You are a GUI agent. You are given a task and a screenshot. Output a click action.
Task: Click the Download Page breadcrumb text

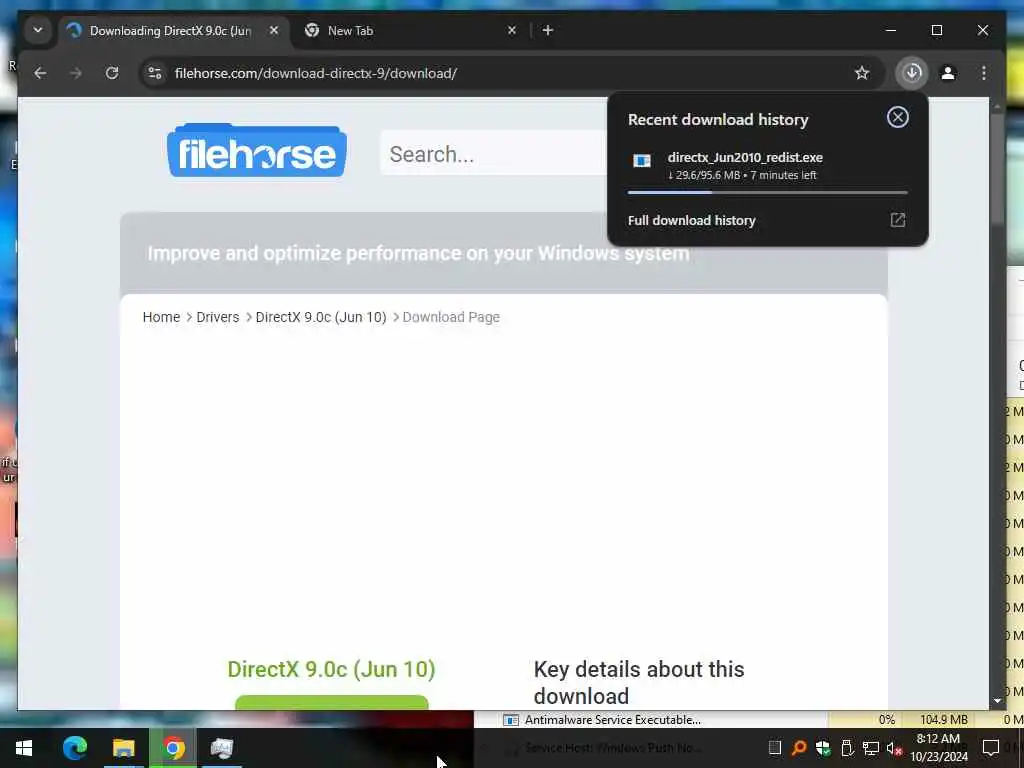tap(451, 317)
